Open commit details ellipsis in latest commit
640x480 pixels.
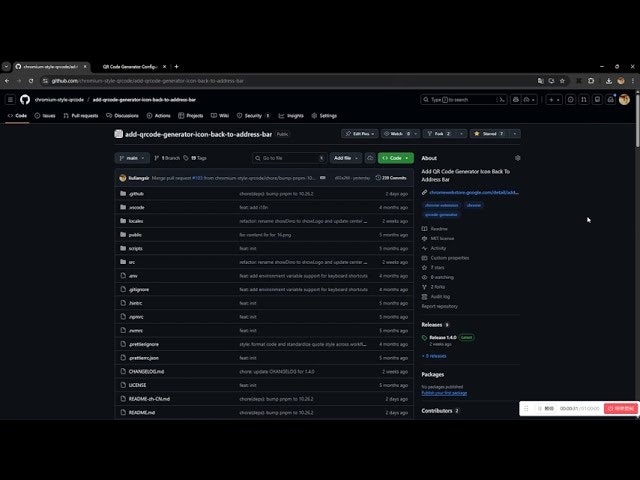tap(323, 178)
